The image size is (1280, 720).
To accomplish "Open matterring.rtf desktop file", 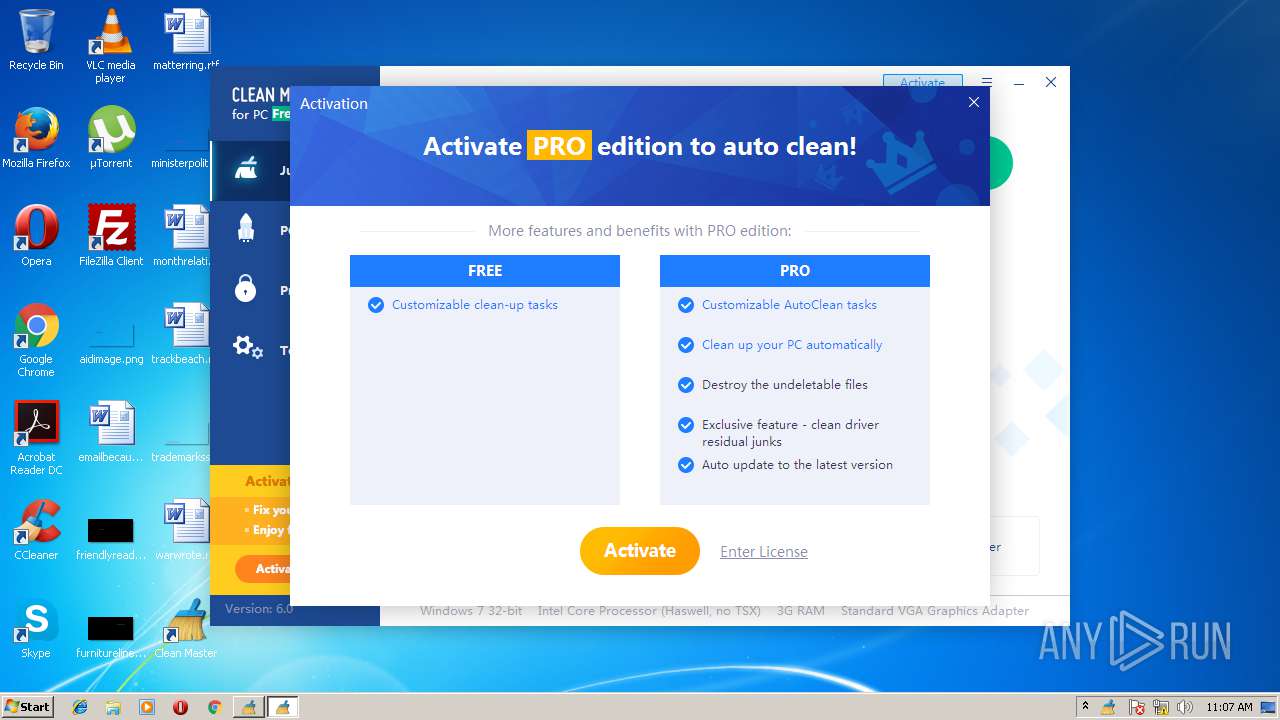I will 186,40.
